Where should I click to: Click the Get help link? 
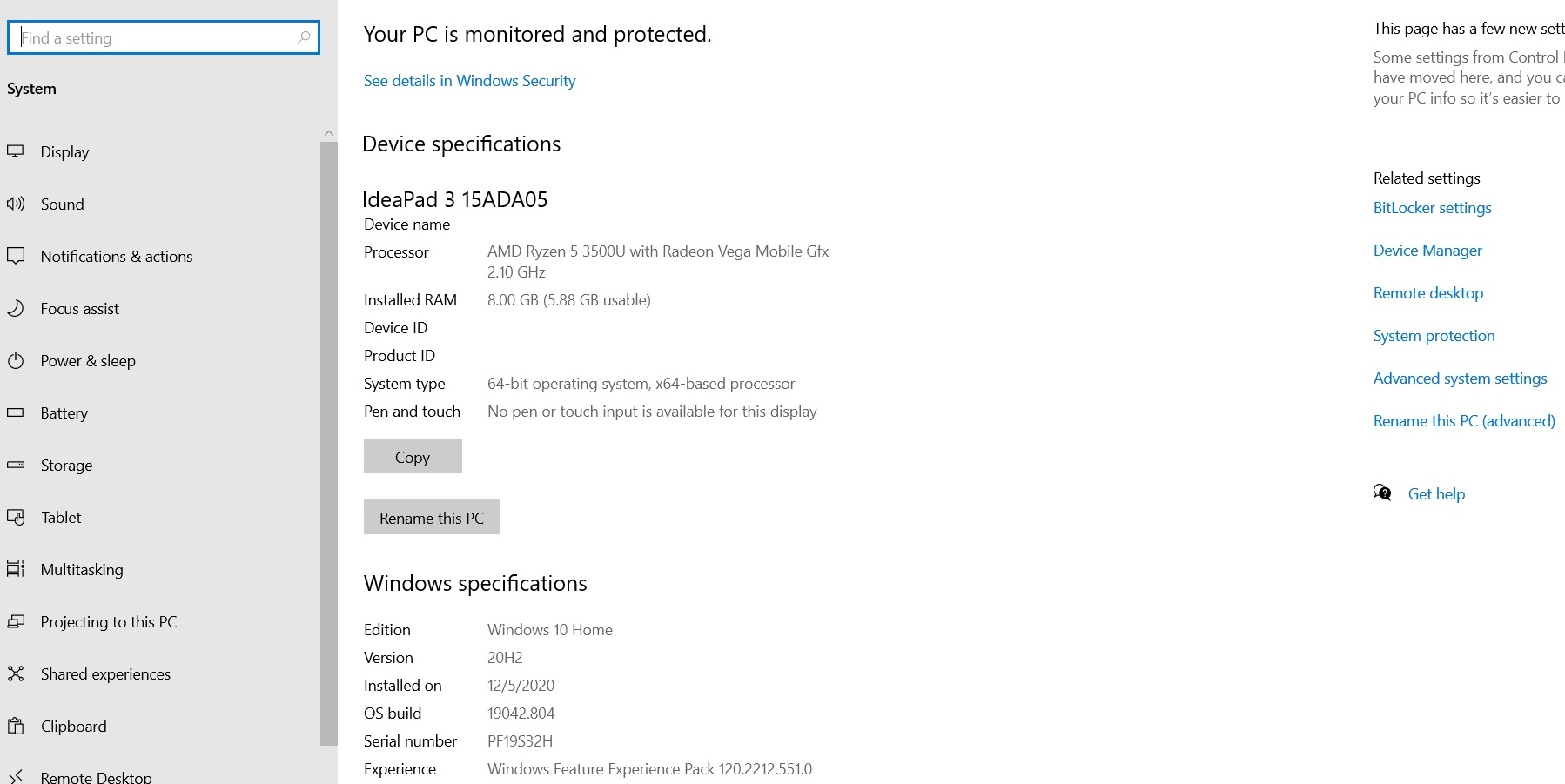(1436, 494)
